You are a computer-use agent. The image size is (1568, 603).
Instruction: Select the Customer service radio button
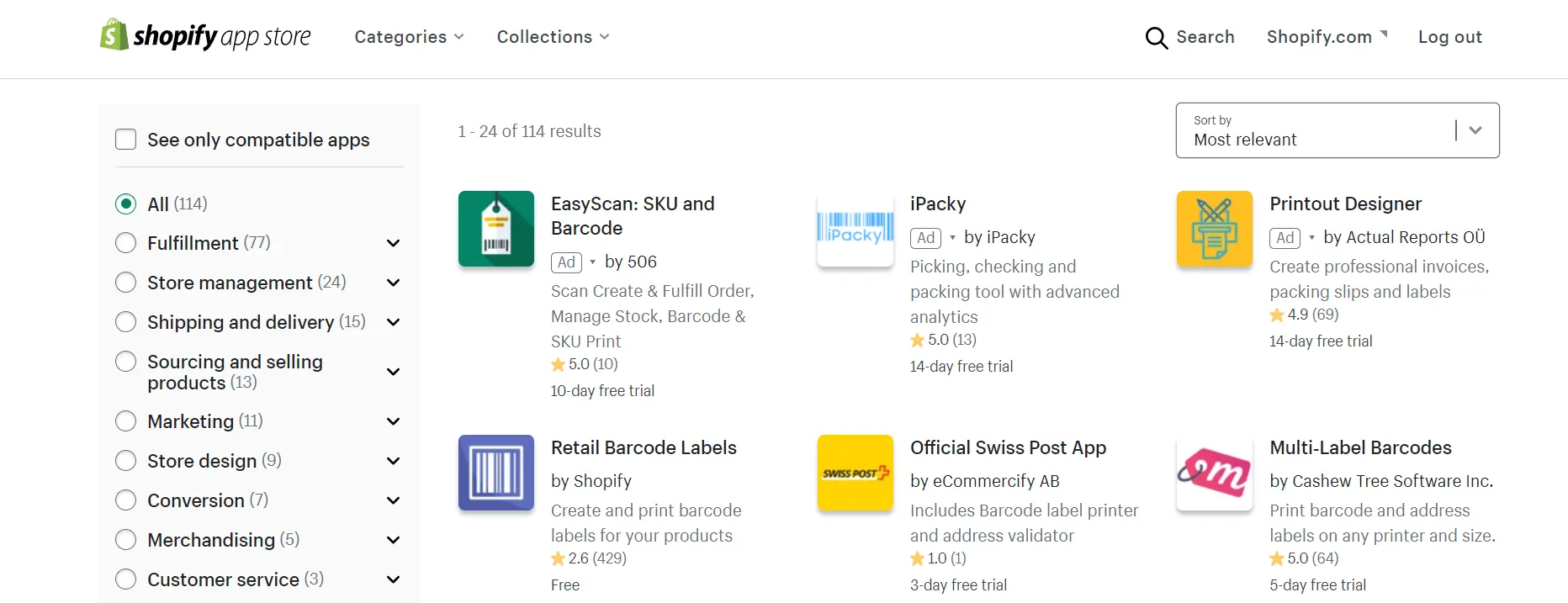126,579
